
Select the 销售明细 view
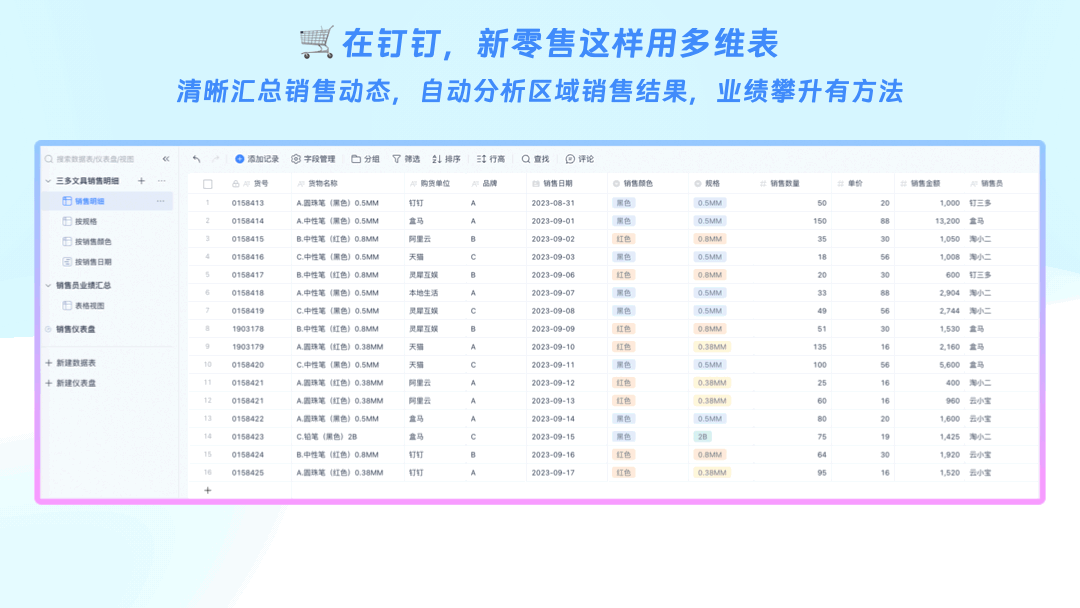click(107, 201)
